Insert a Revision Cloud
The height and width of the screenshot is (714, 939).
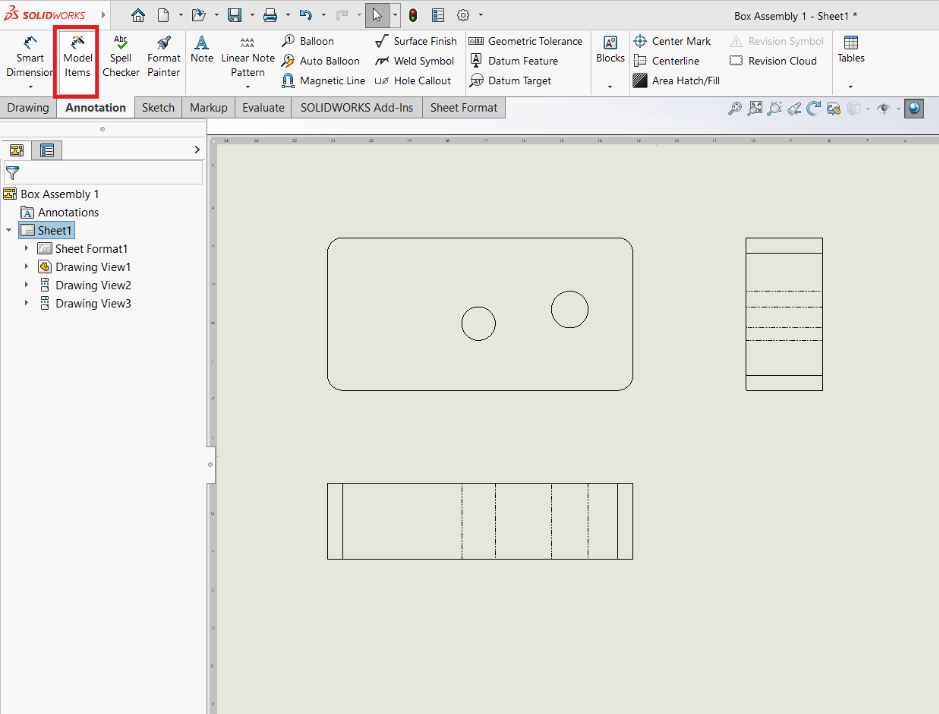773,60
